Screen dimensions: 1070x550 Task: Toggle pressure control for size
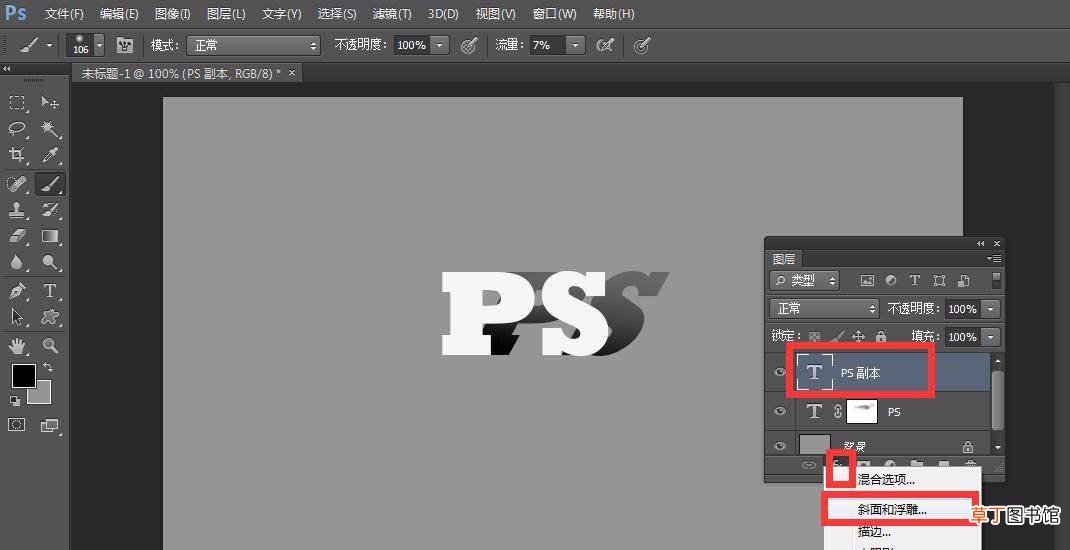(641, 45)
